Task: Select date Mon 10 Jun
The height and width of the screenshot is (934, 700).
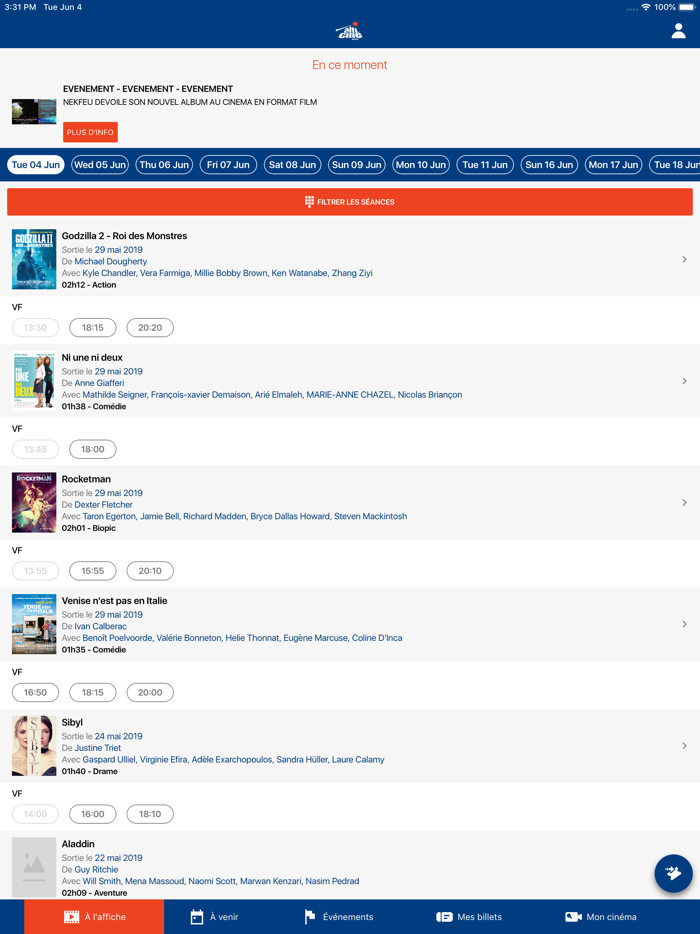Action: tap(421, 164)
